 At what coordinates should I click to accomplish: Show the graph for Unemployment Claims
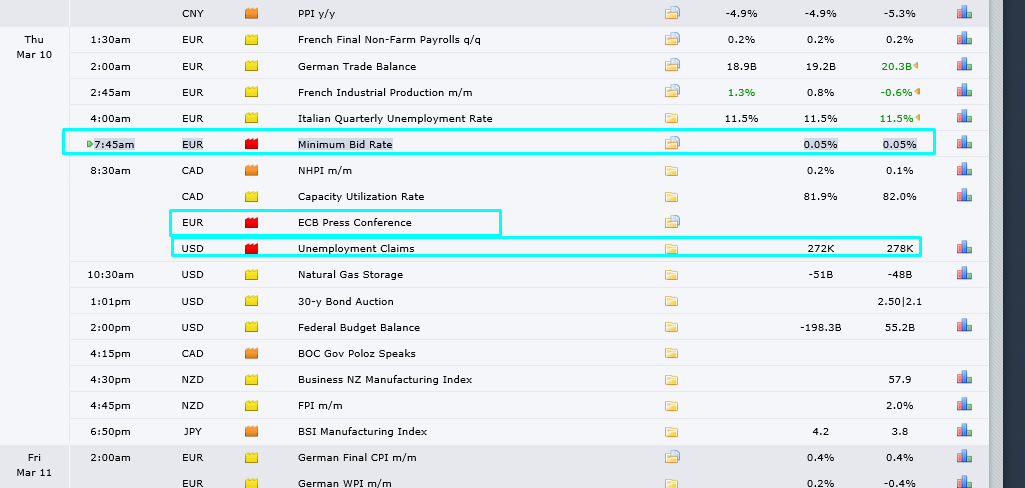pyautogui.click(x=964, y=248)
